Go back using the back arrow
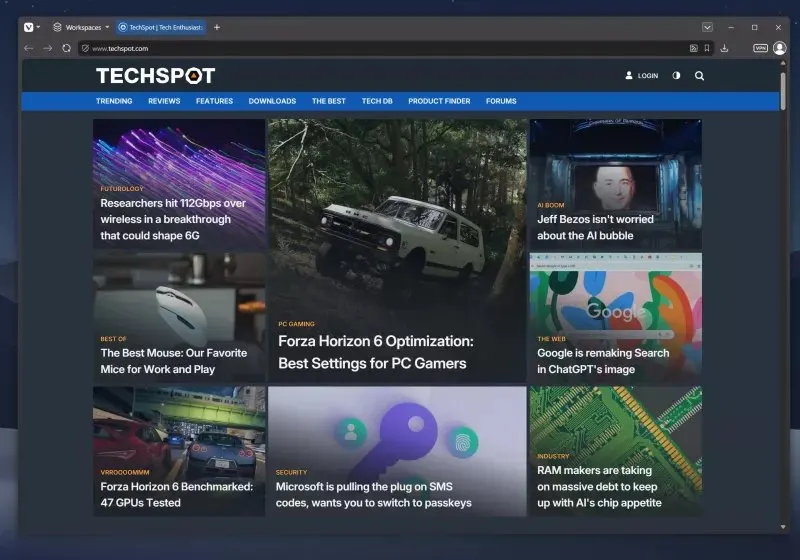 [x=29, y=48]
